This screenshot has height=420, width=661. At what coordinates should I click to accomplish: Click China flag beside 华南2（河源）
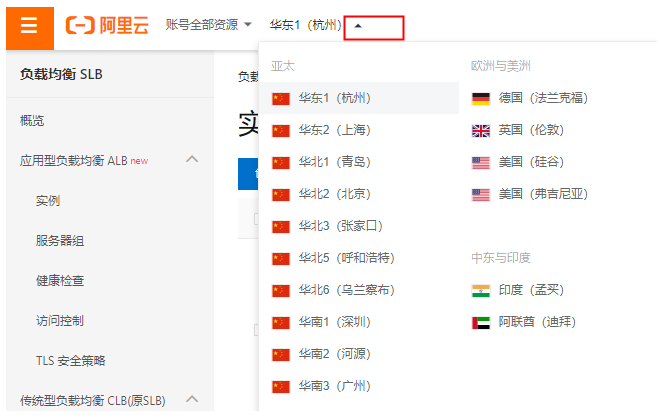click(x=281, y=355)
